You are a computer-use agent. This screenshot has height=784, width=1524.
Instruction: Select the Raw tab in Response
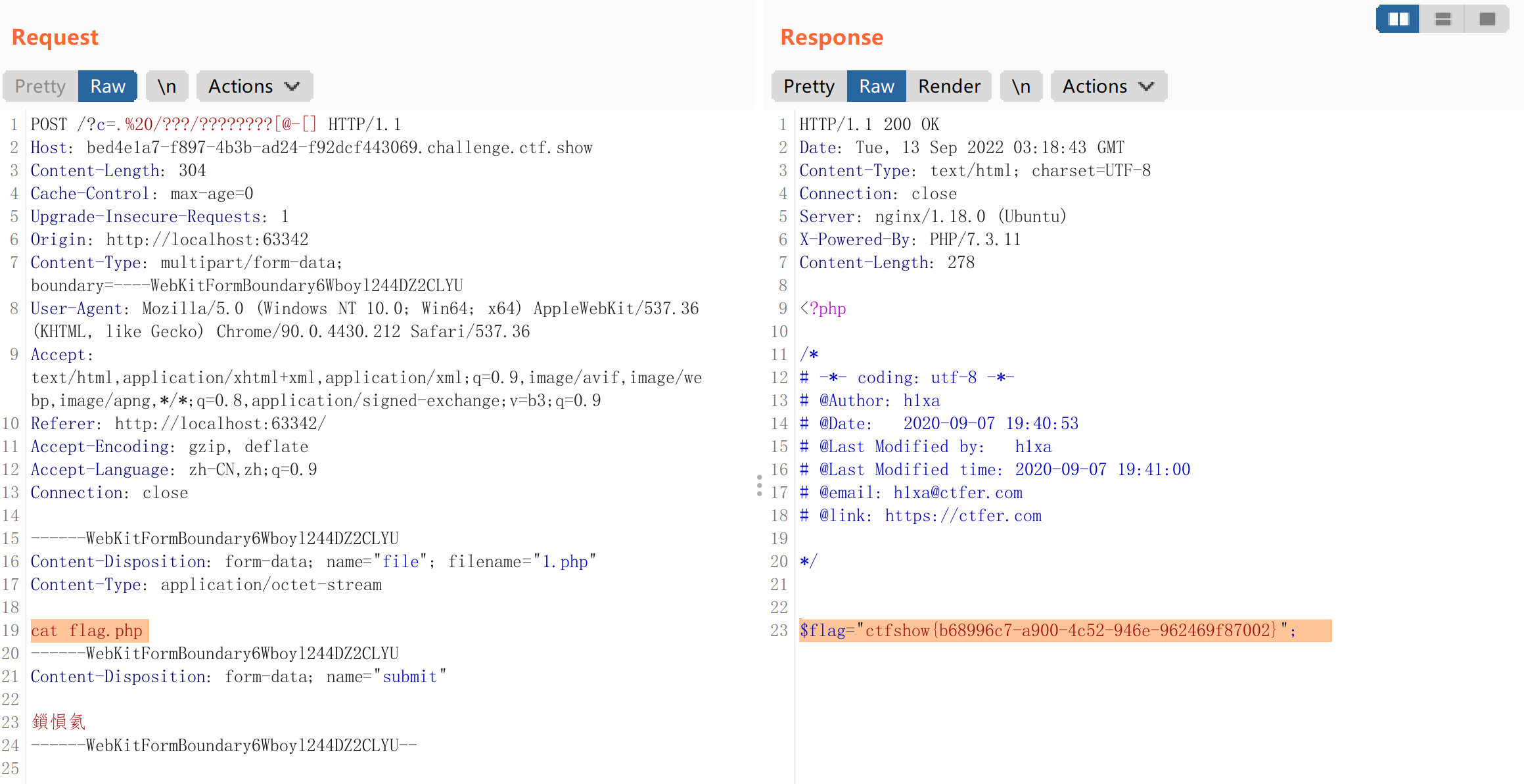click(876, 86)
